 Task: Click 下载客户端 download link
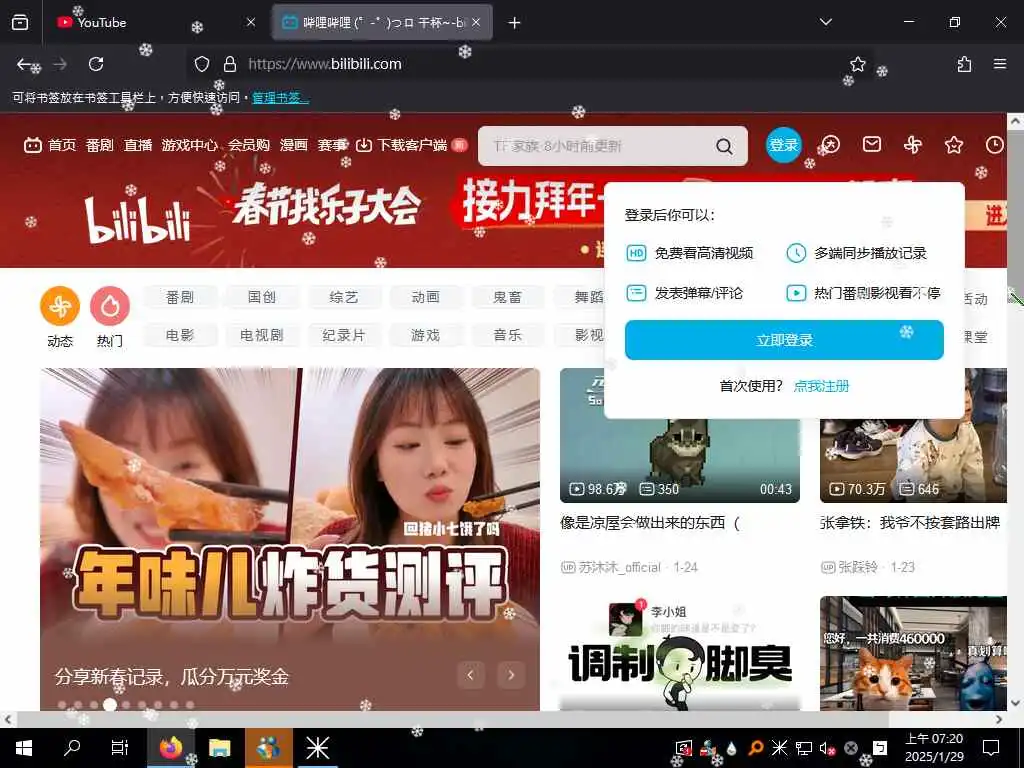tap(411, 145)
